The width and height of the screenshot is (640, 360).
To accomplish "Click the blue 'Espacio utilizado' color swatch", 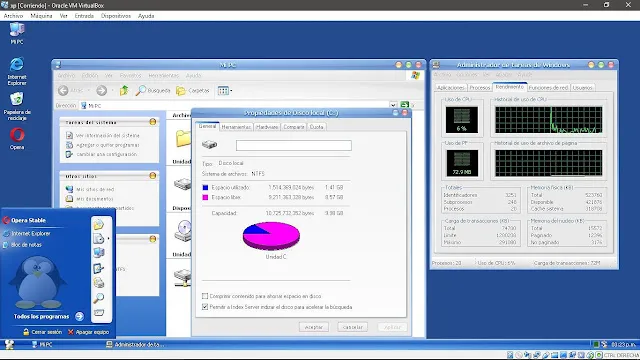I will [x=205, y=187].
